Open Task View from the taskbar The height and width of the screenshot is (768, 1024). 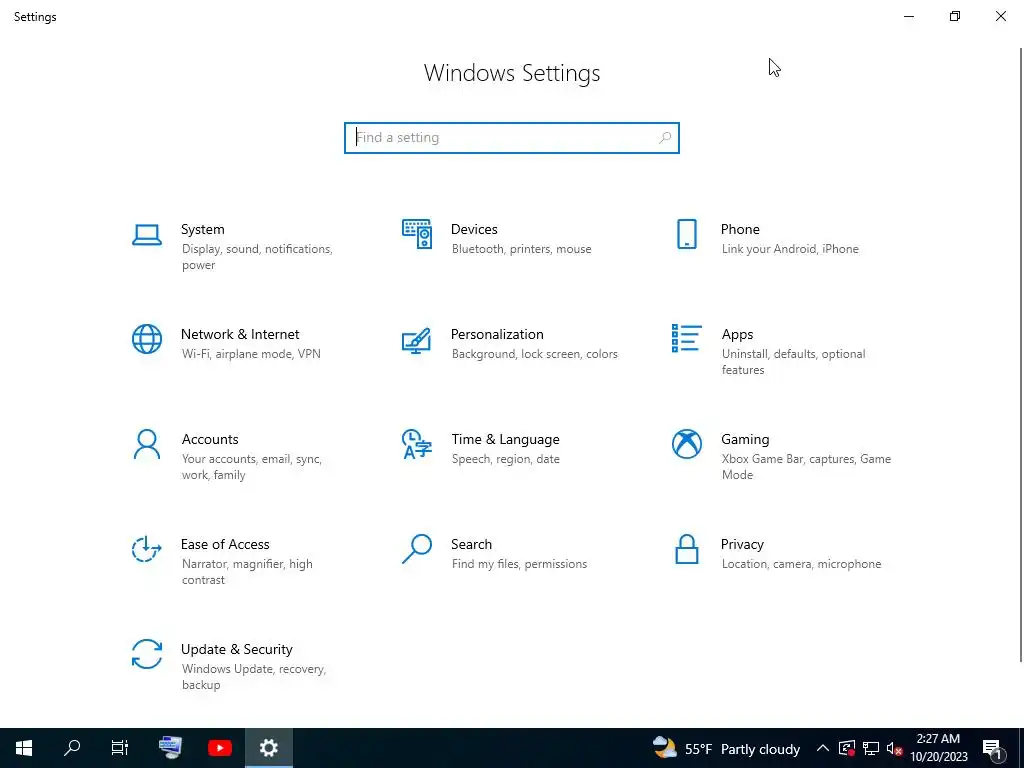(120, 748)
